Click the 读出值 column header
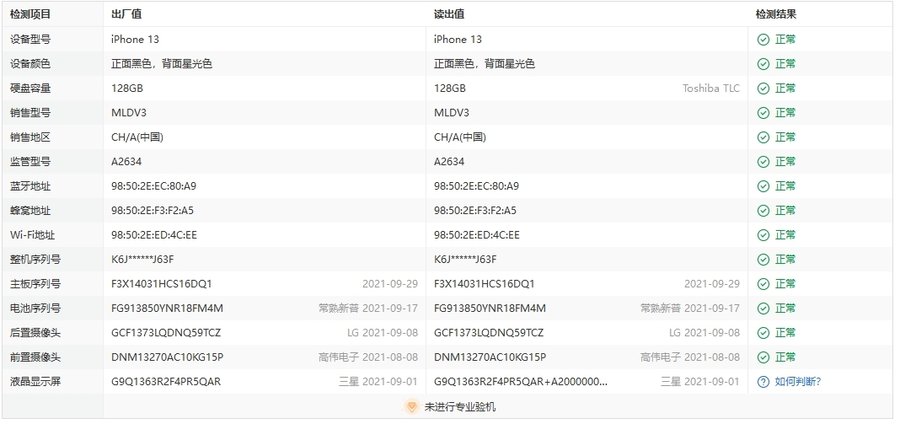 tap(449, 15)
